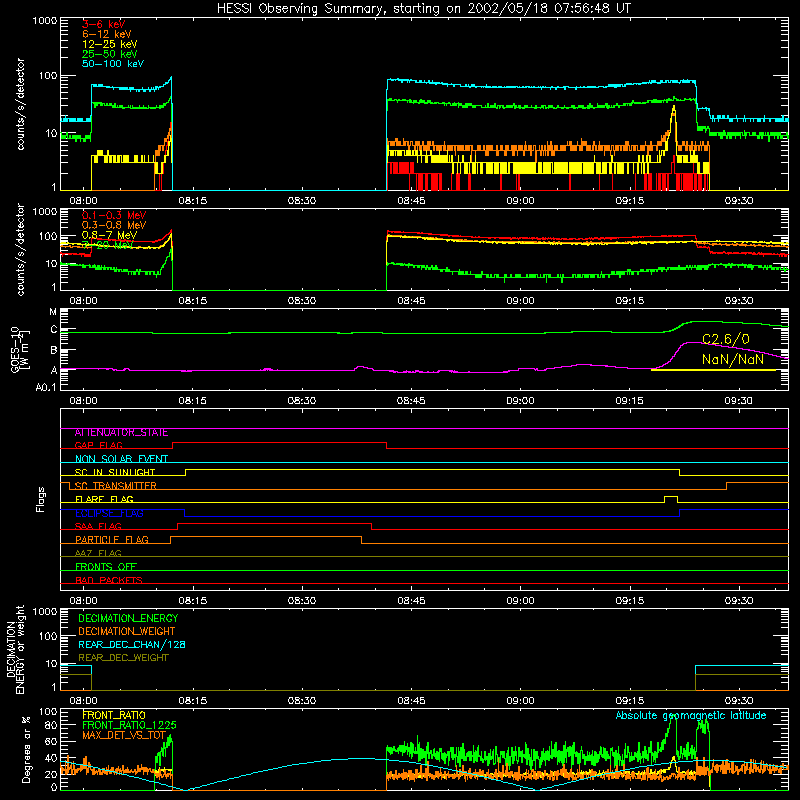This screenshot has width=800, height=800.
Task: Select the 50-100 keV legend label
Action: coord(113,64)
